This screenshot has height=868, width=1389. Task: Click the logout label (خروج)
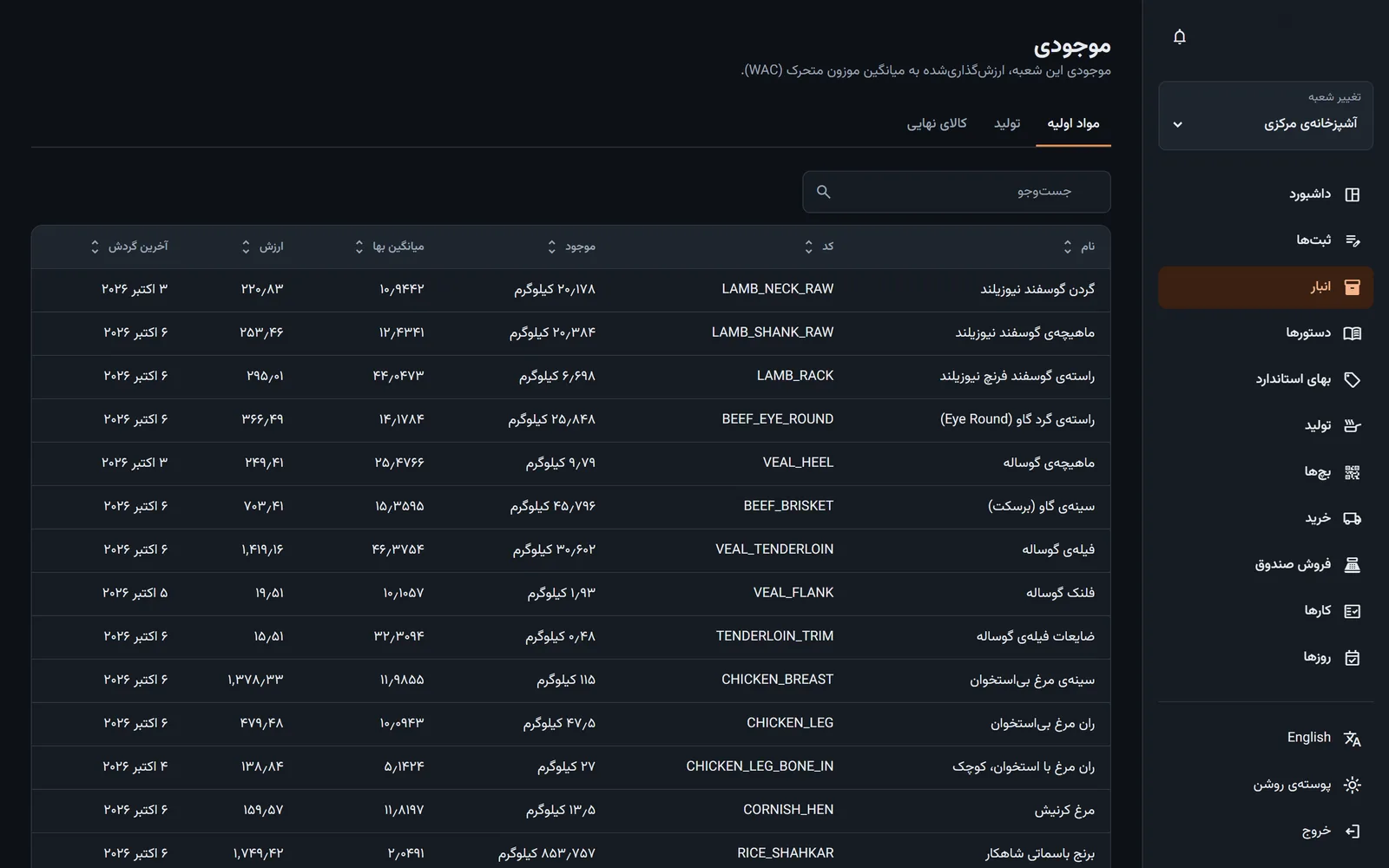pyautogui.click(x=1316, y=832)
